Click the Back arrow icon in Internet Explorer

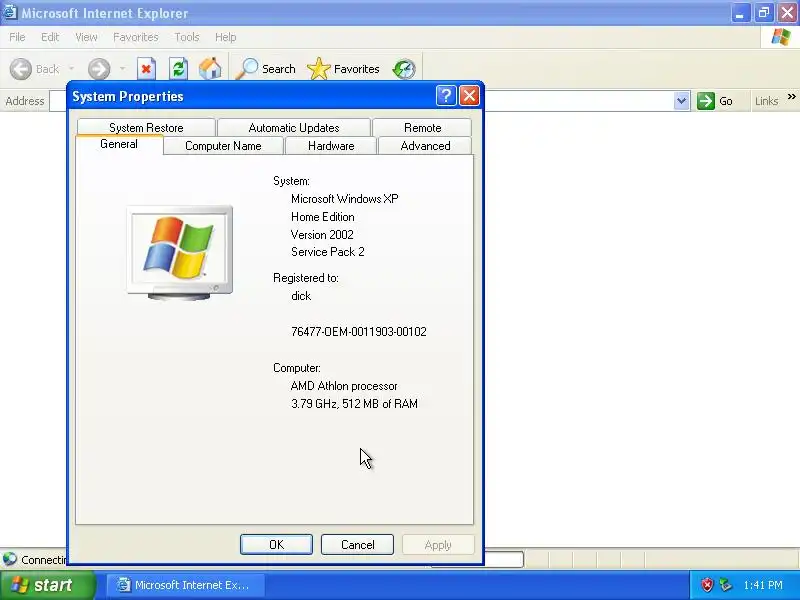21,69
